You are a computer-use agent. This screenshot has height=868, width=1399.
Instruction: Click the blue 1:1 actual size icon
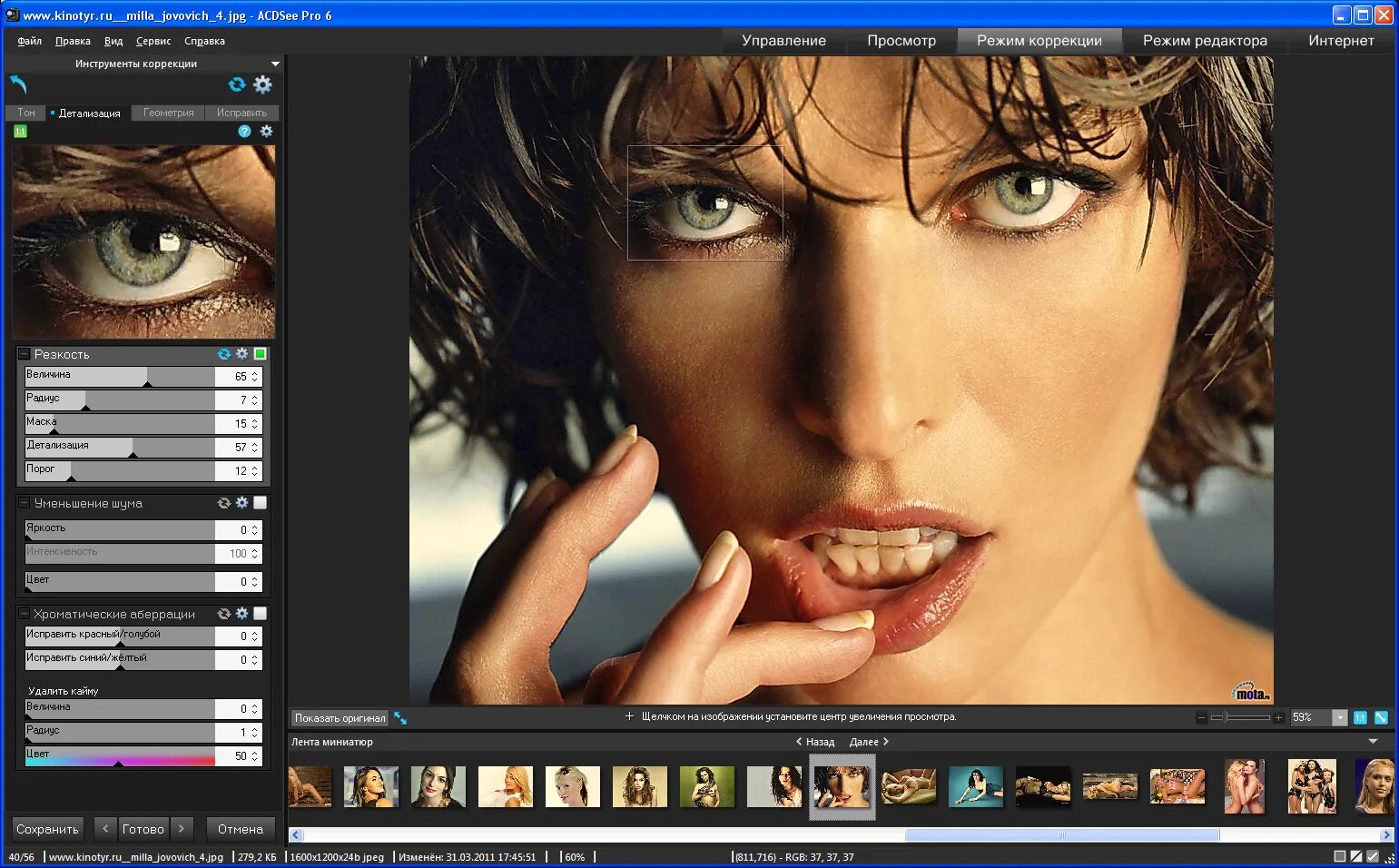point(1360,717)
